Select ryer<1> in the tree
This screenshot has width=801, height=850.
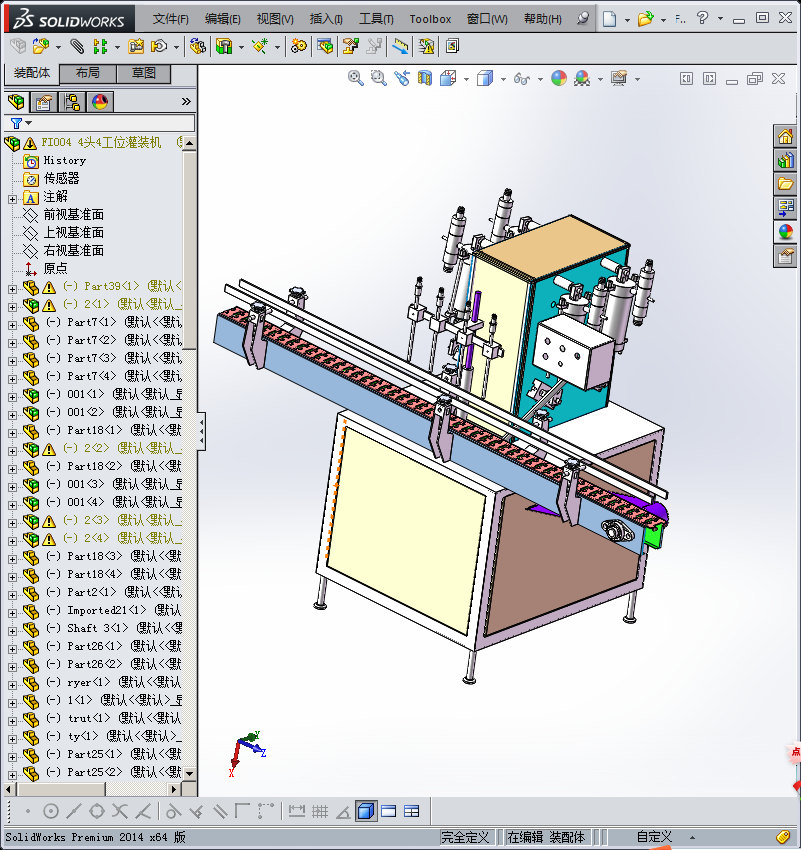click(88, 682)
